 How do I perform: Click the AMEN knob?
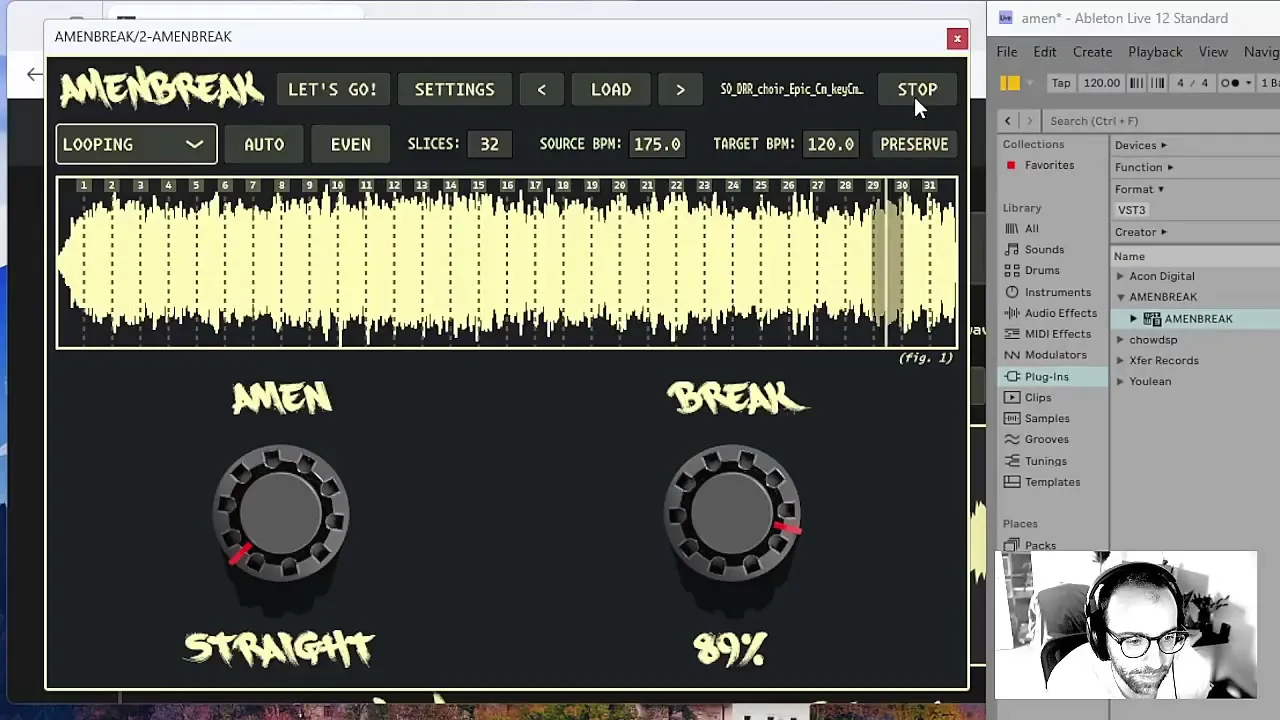coord(281,513)
